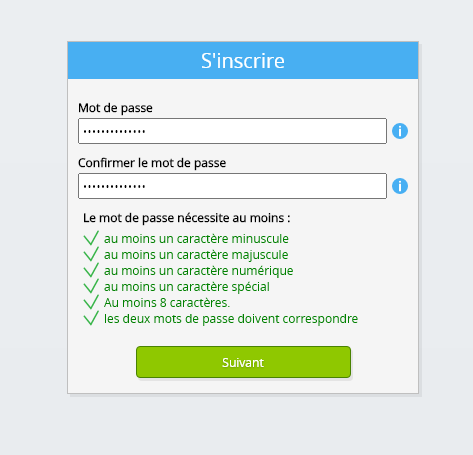Select "au moins un caractère numérique" text
The width and height of the screenshot is (473, 455).
click(x=199, y=271)
